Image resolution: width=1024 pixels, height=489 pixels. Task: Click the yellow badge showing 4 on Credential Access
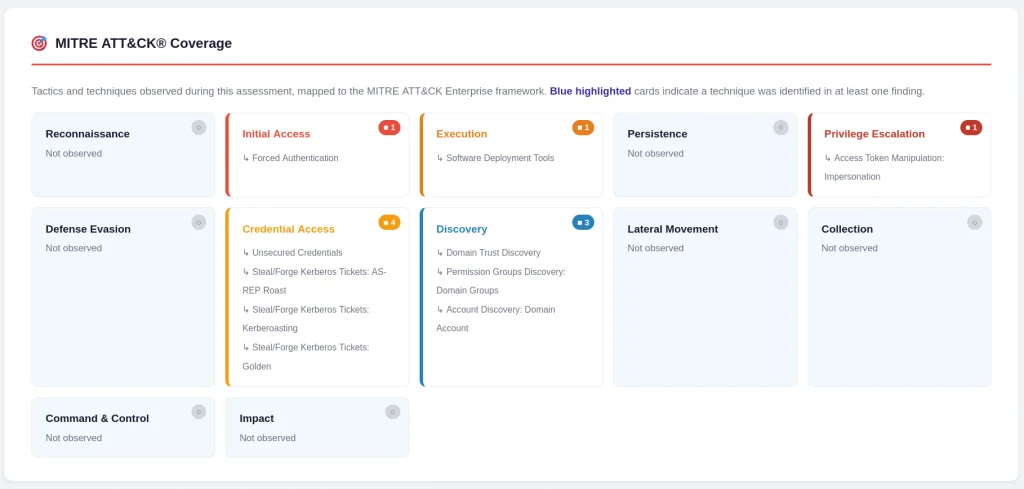[x=389, y=223]
